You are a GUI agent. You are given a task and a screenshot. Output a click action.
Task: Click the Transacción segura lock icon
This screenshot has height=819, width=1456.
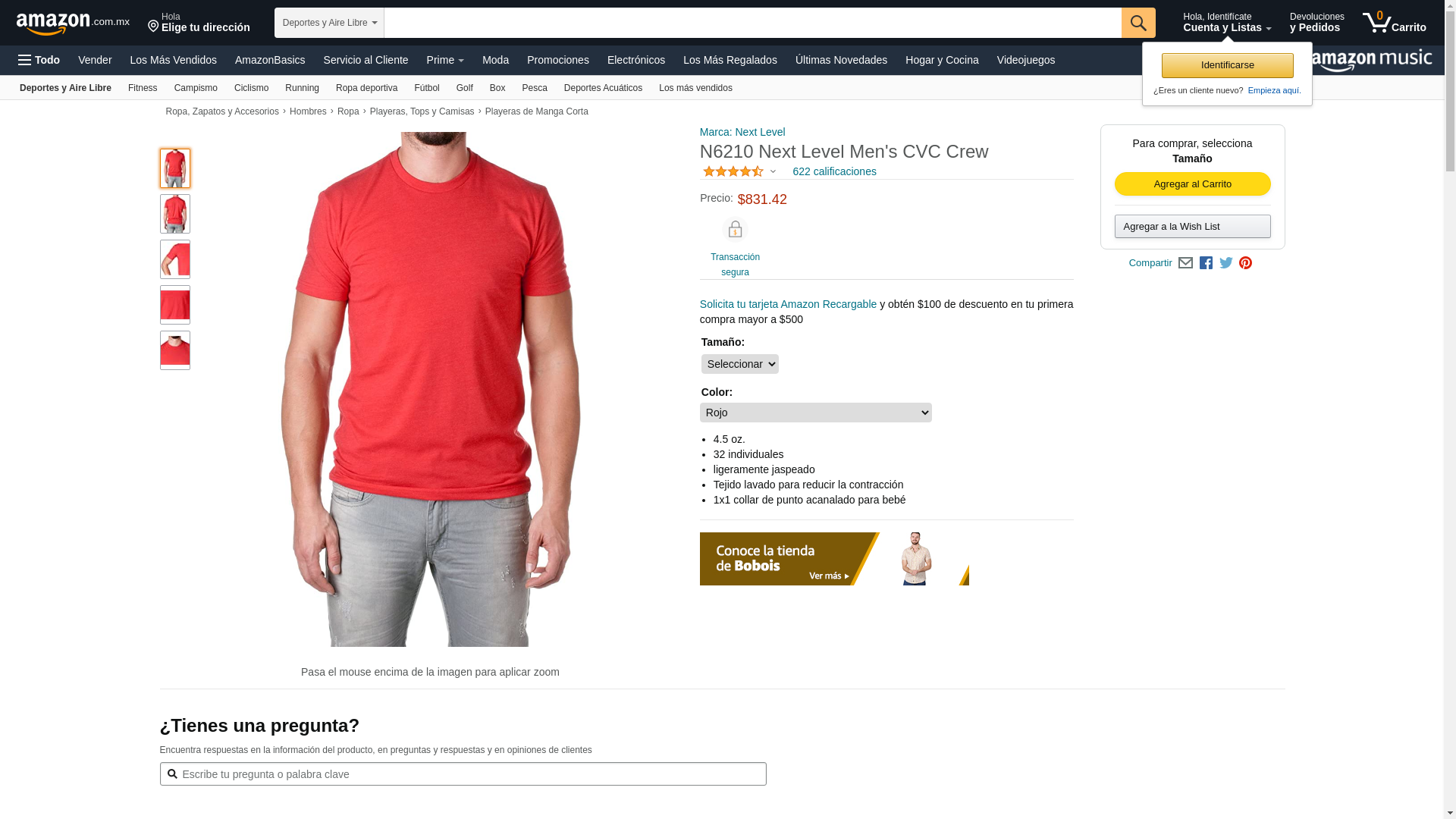click(735, 229)
